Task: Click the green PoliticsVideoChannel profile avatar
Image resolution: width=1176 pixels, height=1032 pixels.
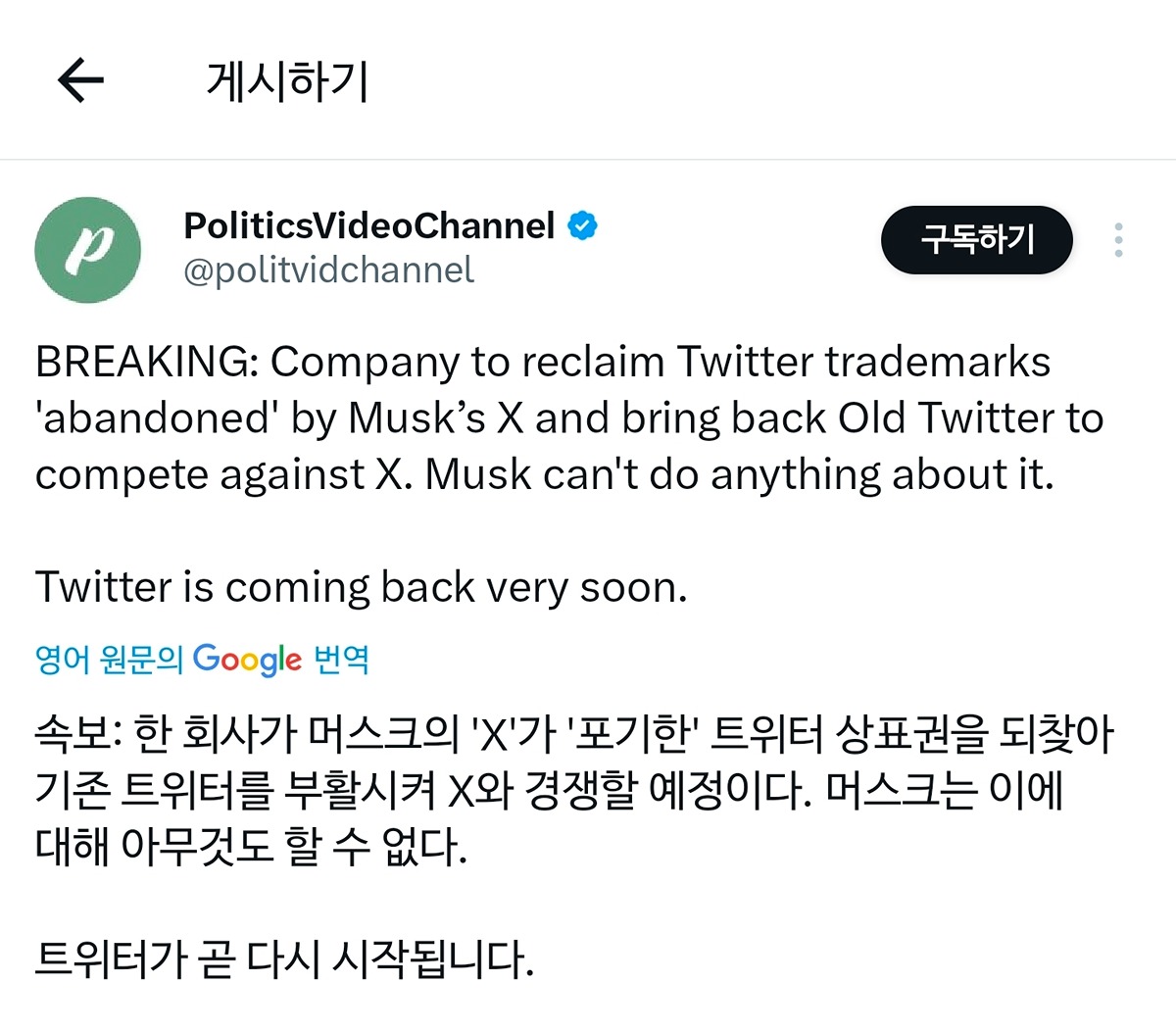Action: [x=88, y=250]
